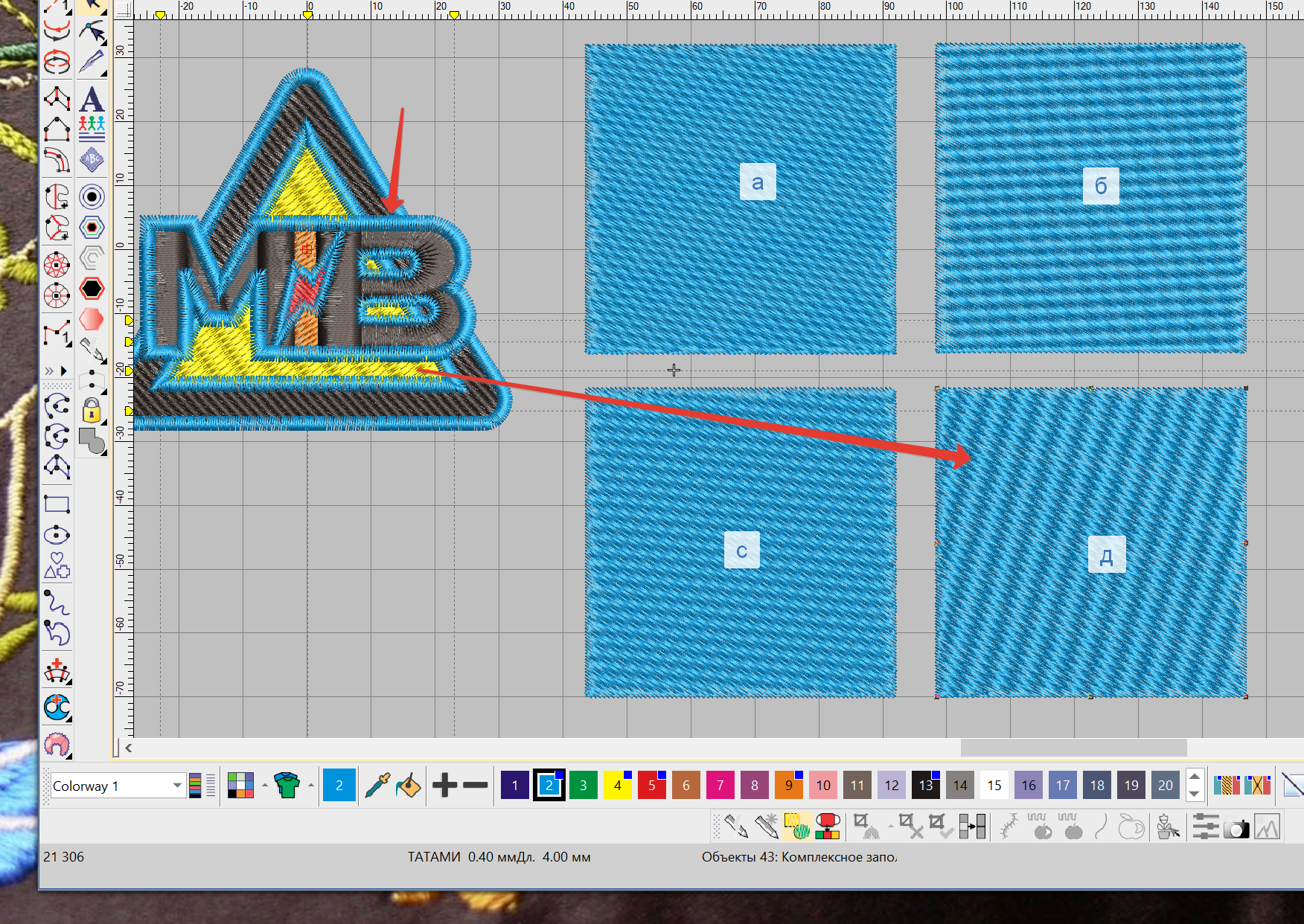Select red color swatch number 5
The image size is (1304, 924).
651,786
